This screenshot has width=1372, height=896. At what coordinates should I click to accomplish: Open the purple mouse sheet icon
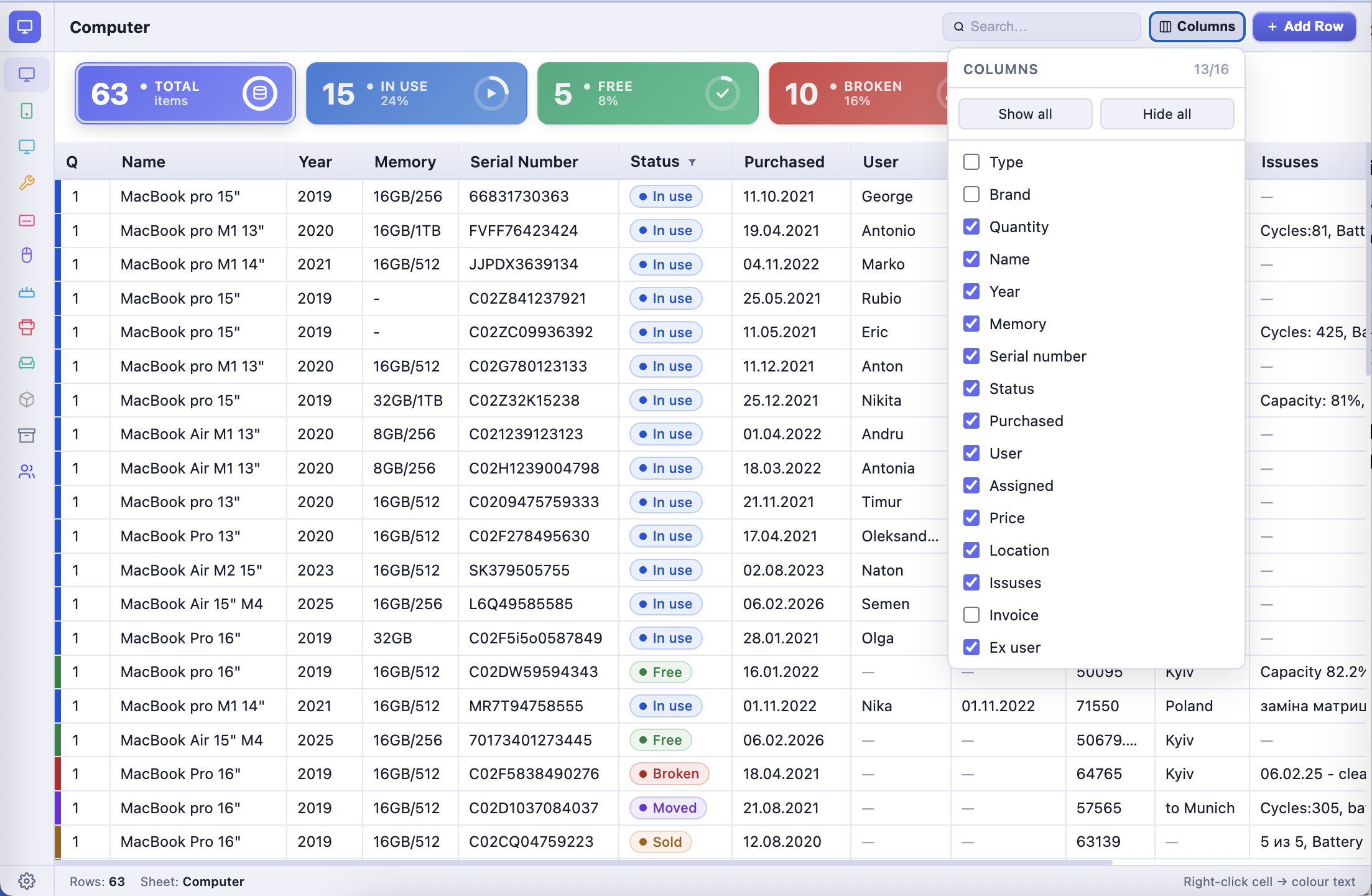click(27, 255)
